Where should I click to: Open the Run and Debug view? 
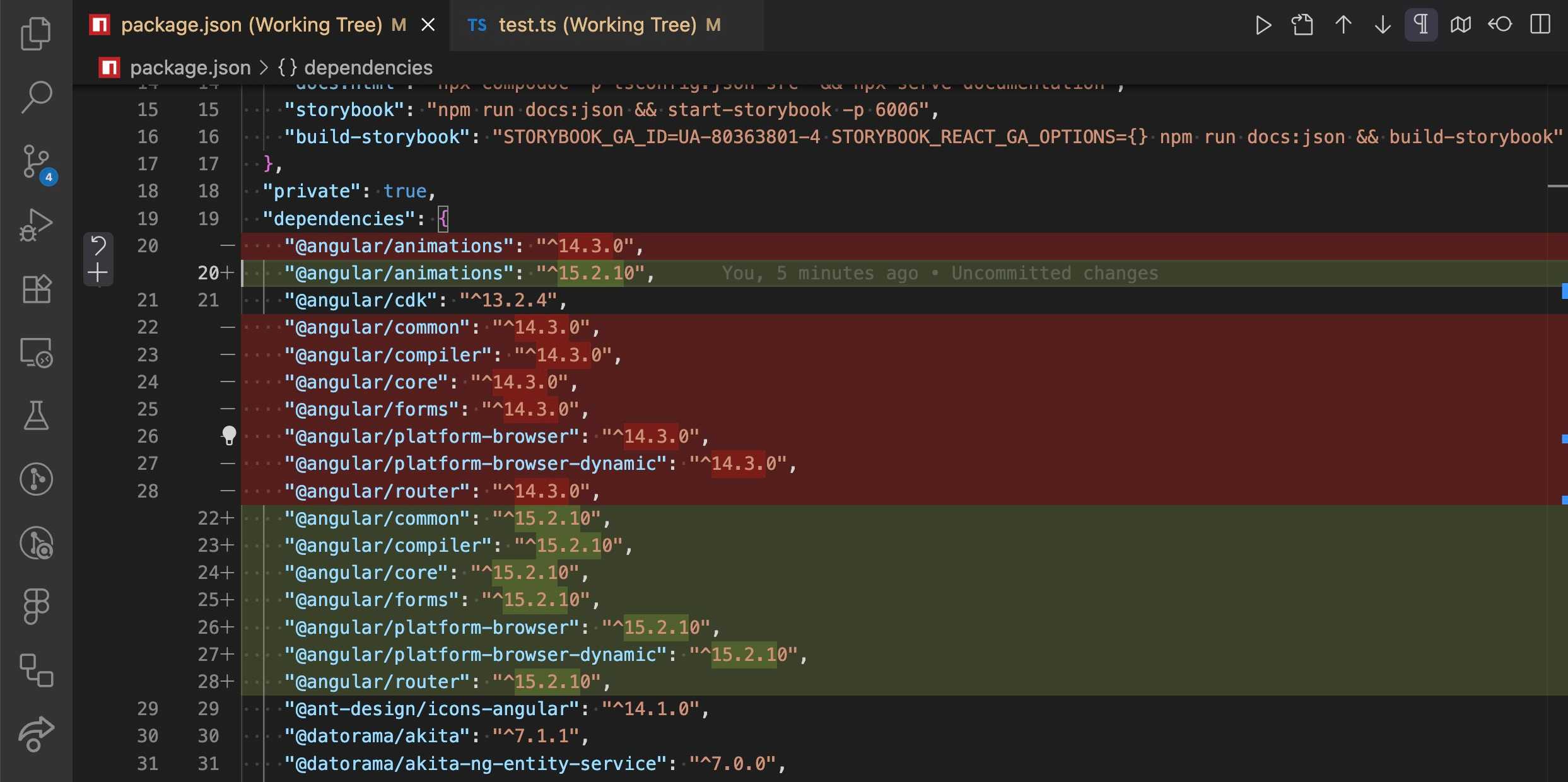36,225
